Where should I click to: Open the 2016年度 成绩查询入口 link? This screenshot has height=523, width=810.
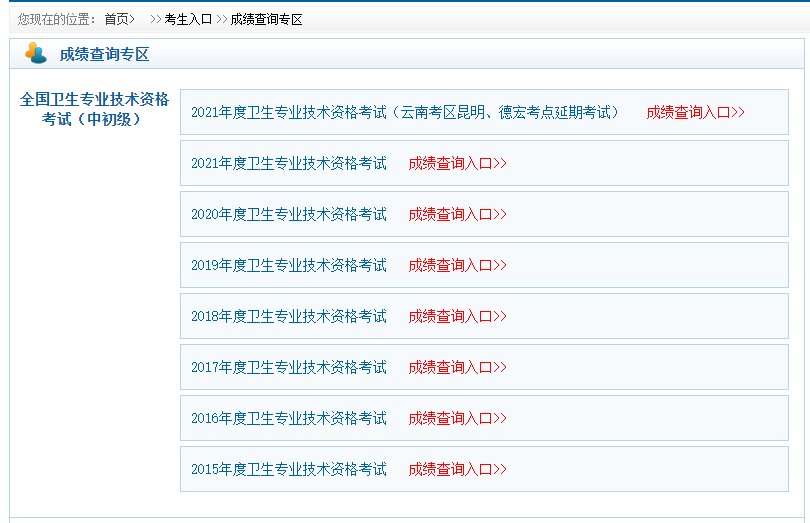click(x=457, y=418)
